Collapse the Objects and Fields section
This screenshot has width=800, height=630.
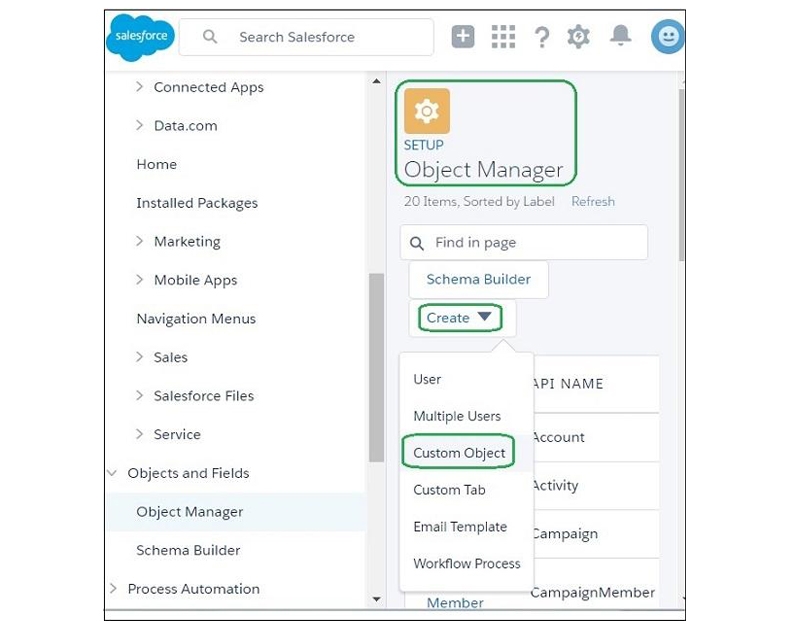(112, 473)
